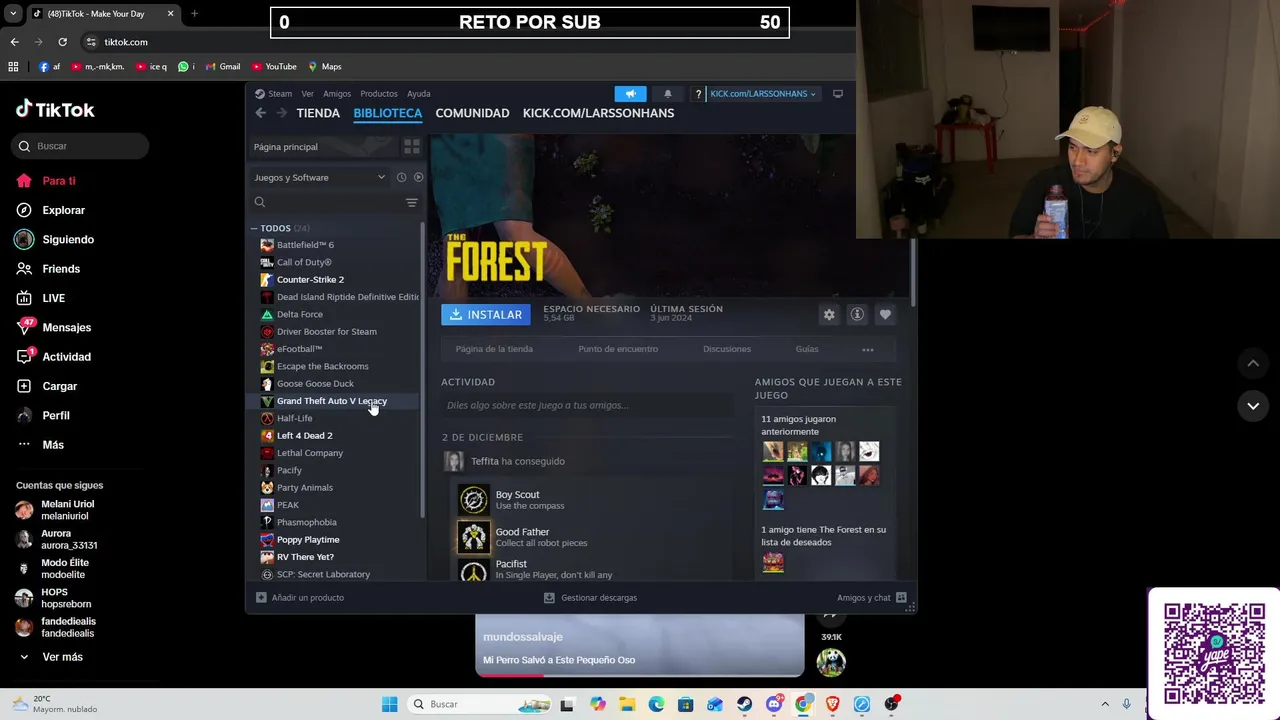Open the KICK.COM/LARSSONHANS profile tab

(x=598, y=113)
